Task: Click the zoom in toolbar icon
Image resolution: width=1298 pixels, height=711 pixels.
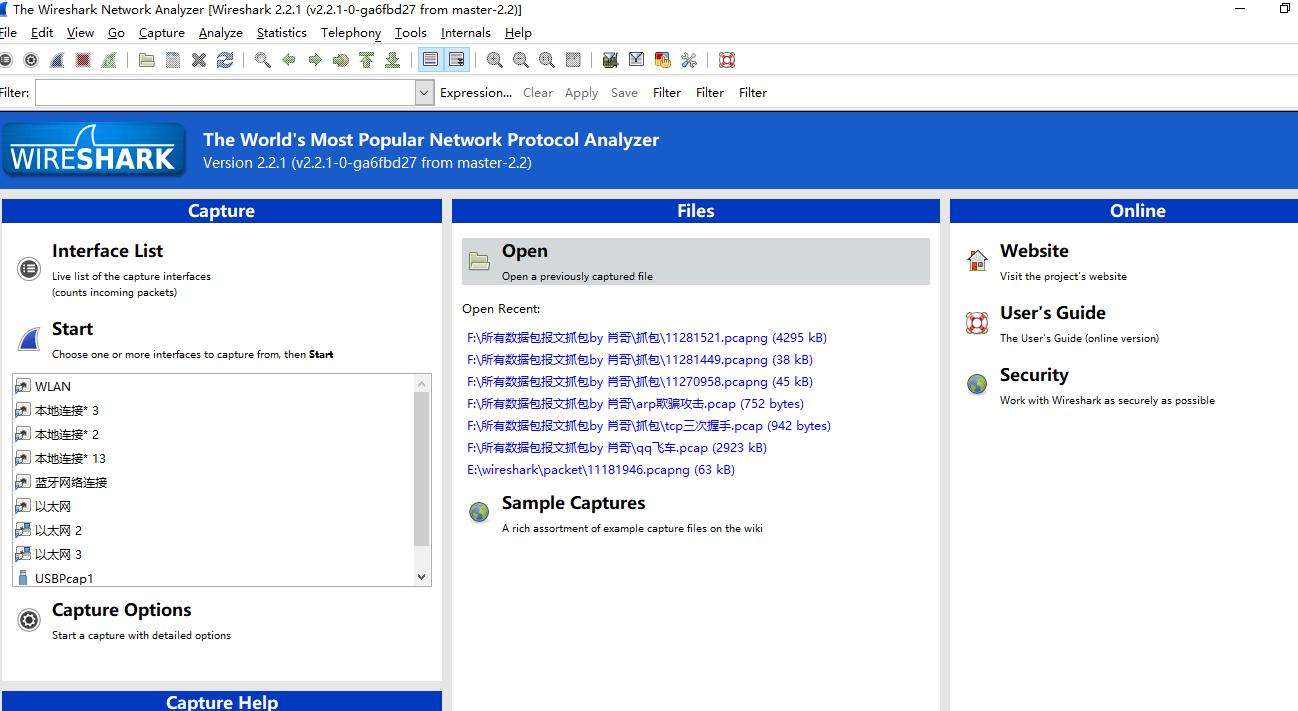Action: 495,60
